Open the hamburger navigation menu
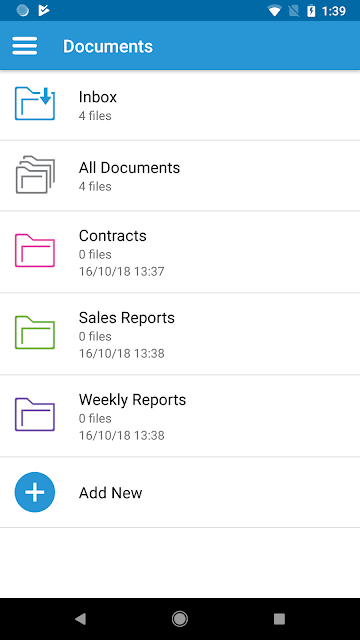This screenshot has width=360, height=640. pyautogui.click(x=24, y=46)
